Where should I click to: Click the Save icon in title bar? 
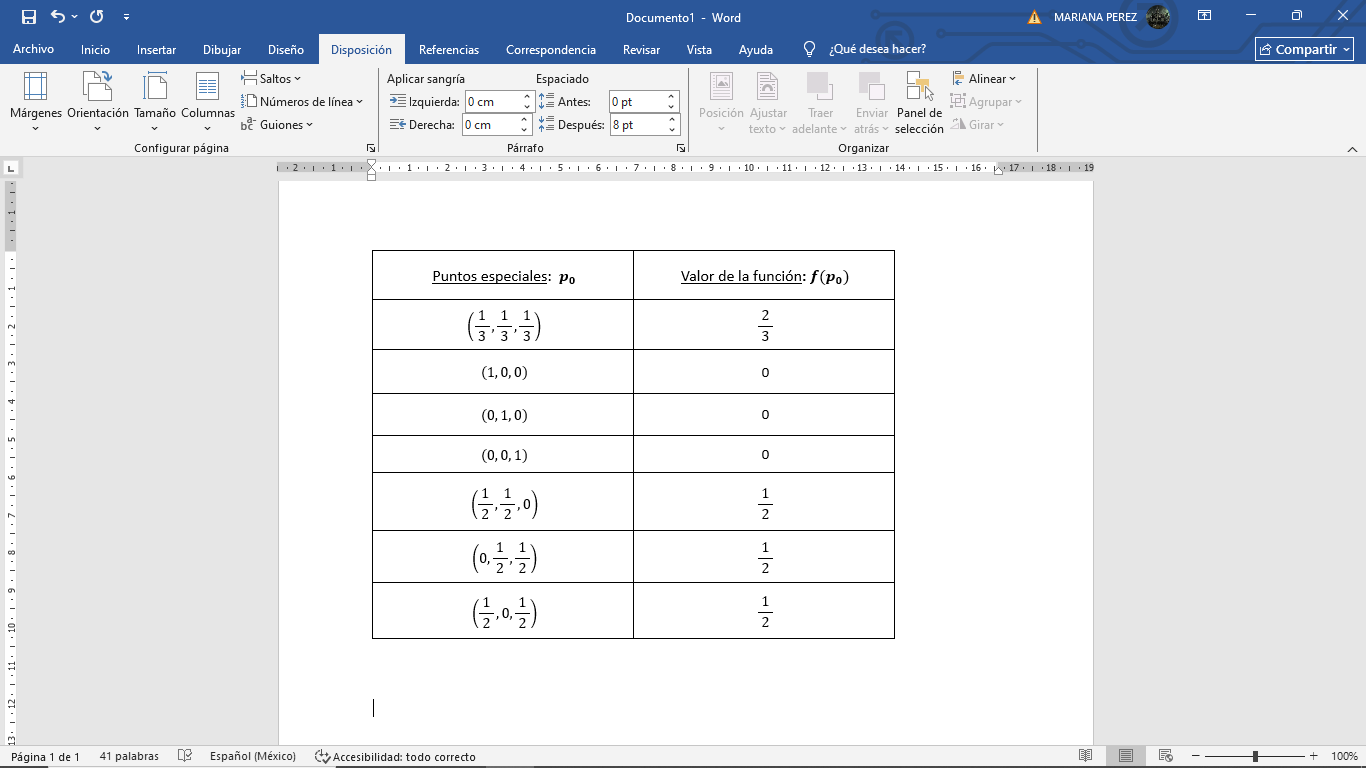tap(28, 17)
